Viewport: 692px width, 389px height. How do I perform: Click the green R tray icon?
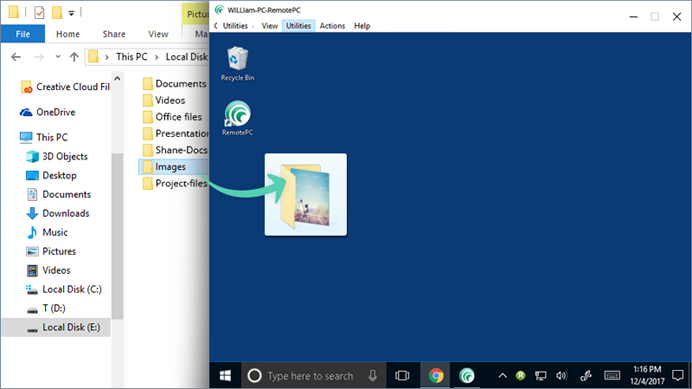point(521,376)
